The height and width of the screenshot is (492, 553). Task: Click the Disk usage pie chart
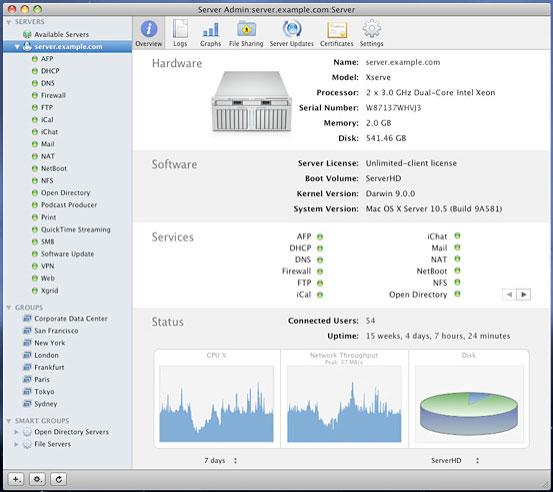tap(469, 413)
